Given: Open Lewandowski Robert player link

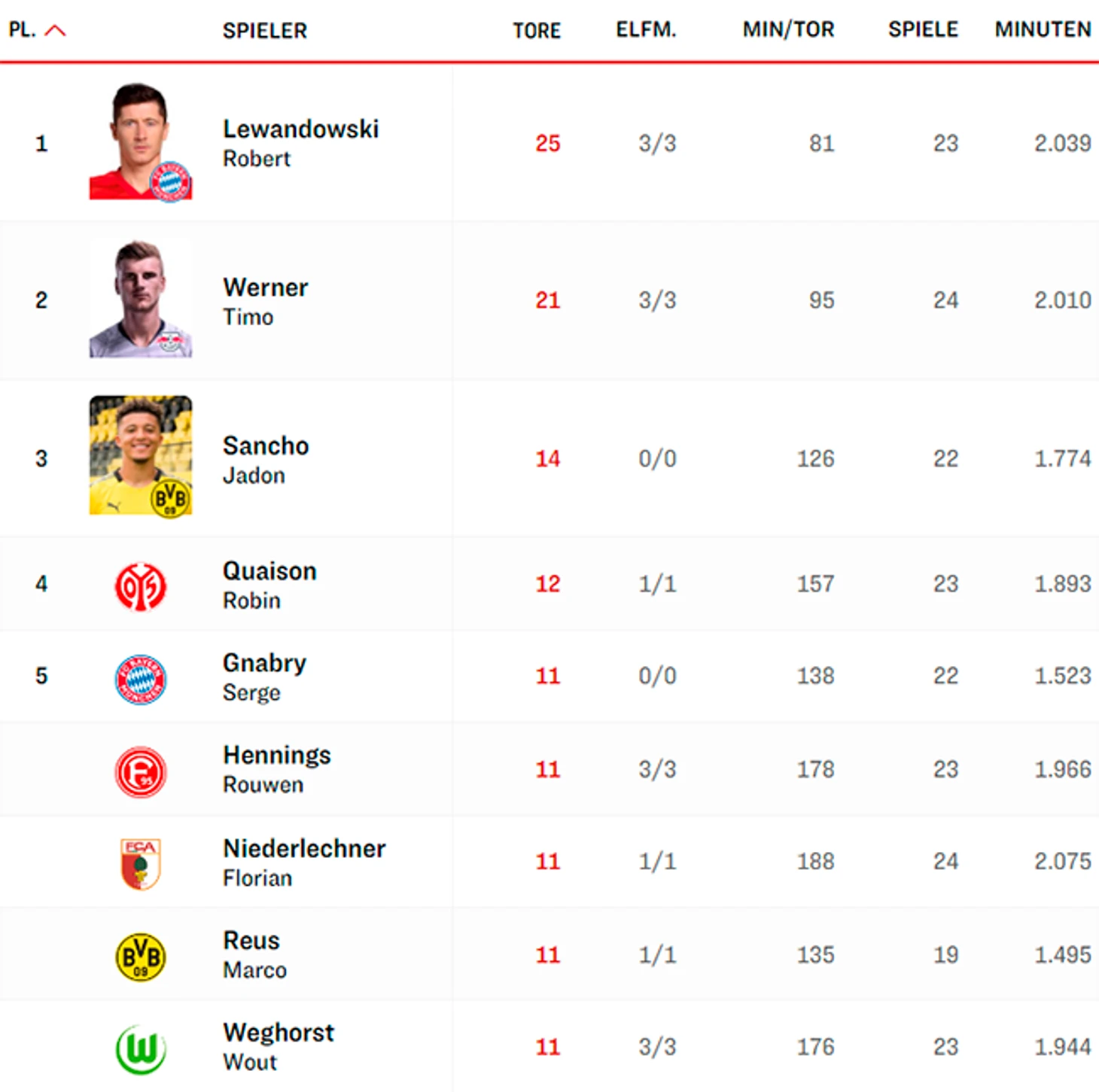Looking at the screenshot, I should point(300,142).
